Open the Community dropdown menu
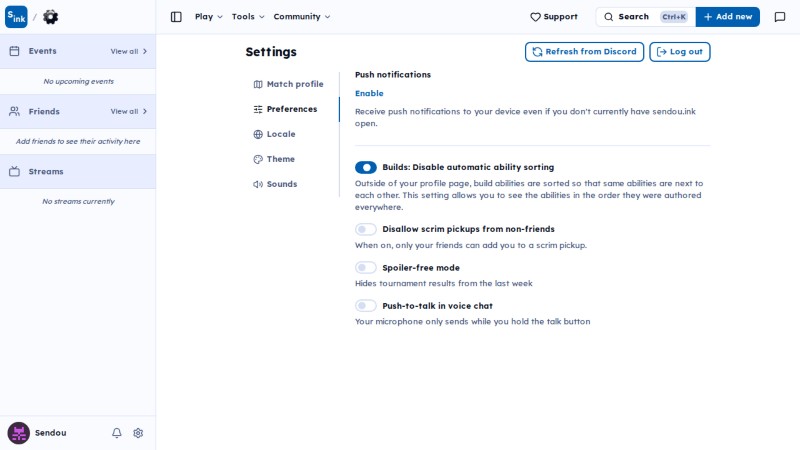Screen dimensions: 800x450 pyautogui.click(x=302, y=17)
